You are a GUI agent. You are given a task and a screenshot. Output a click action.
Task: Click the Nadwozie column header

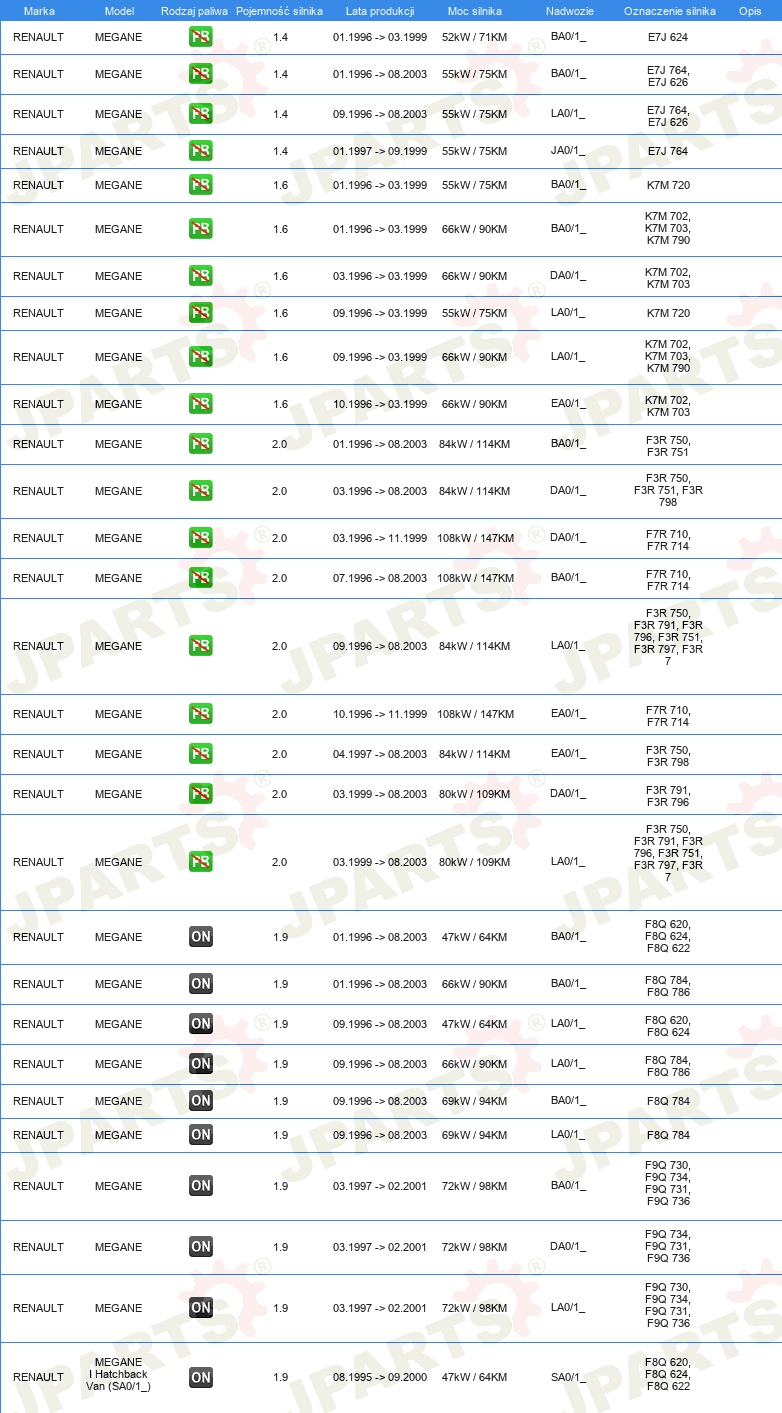point(569,11)
